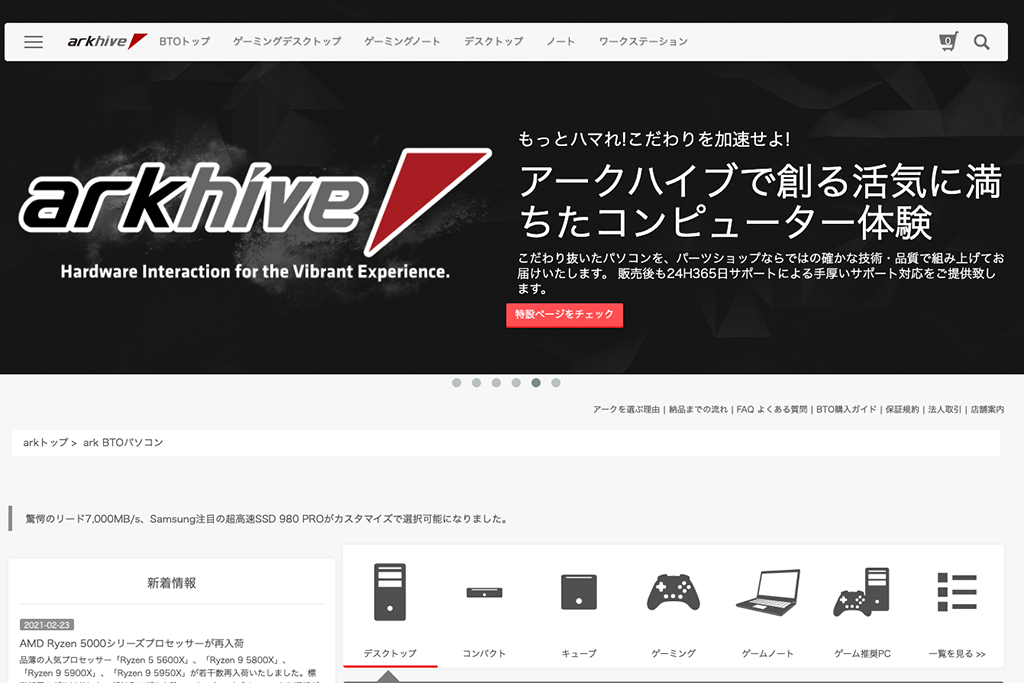Open BTO購入ガイド link
Viewport: 1024px width, 683px height.
846,409
